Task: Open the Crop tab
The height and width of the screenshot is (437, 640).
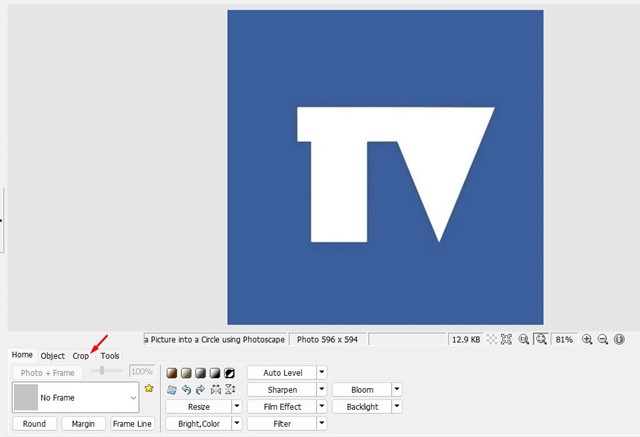Action: pos(80,356)
